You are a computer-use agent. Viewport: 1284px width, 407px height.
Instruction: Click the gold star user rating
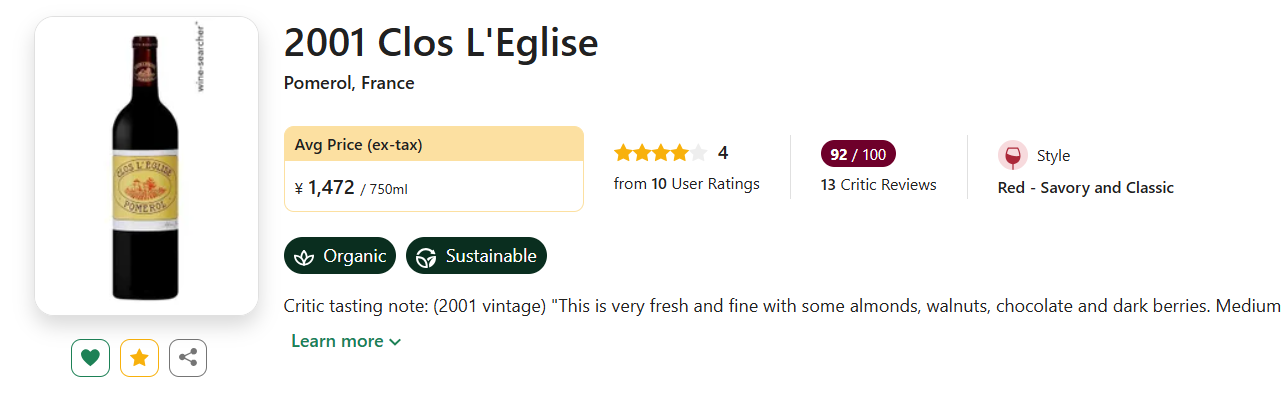(x=660, y=153)
